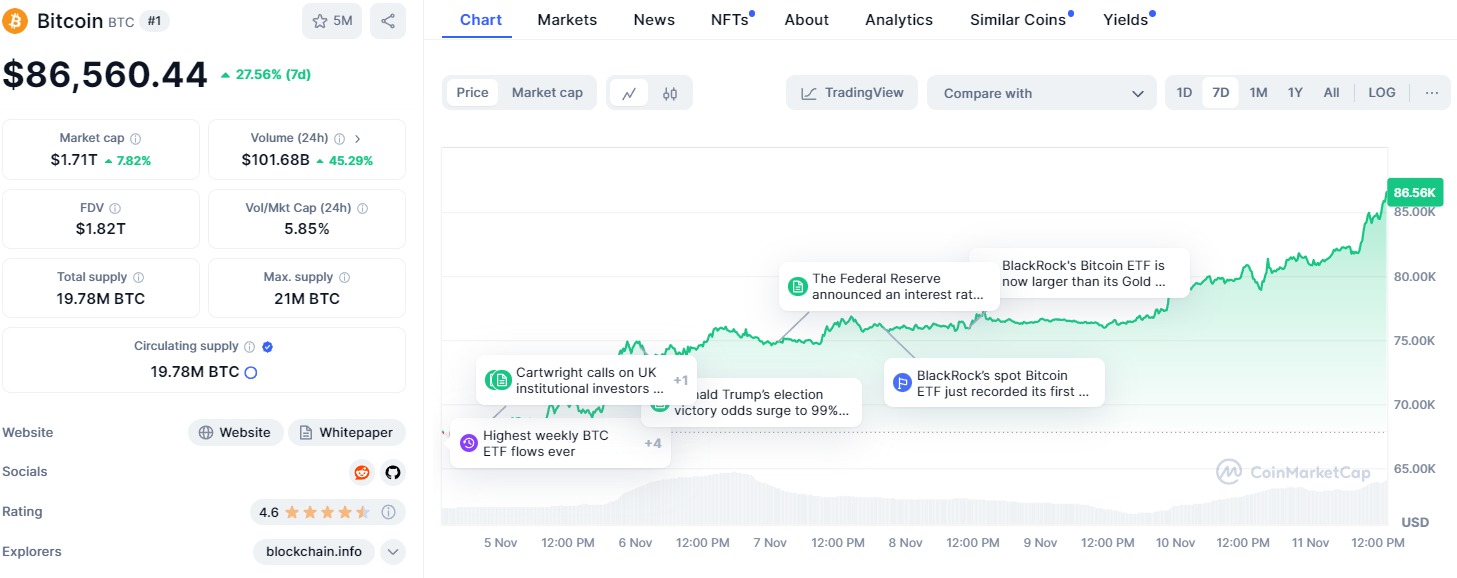1457x578 pixels.
Task: Select Price chart toggle
Action: pos(472,93)
